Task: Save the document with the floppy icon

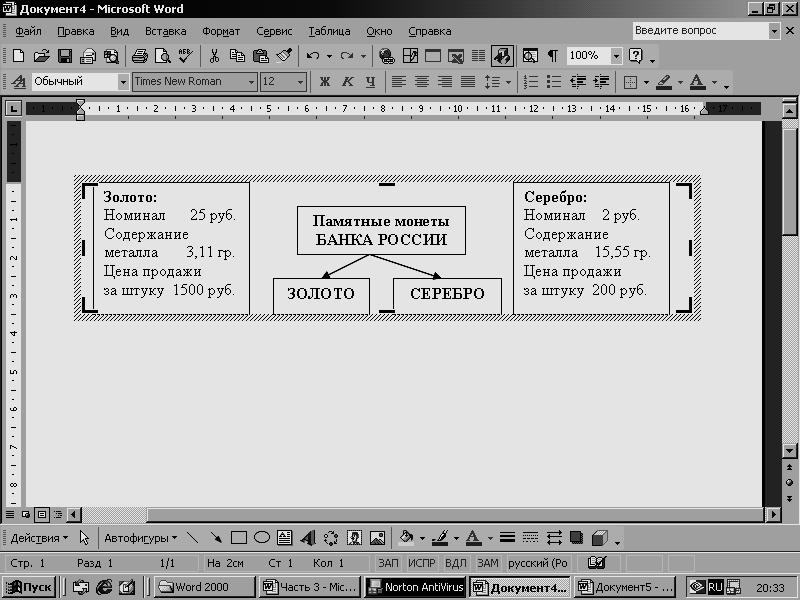Action: (65, 56)
